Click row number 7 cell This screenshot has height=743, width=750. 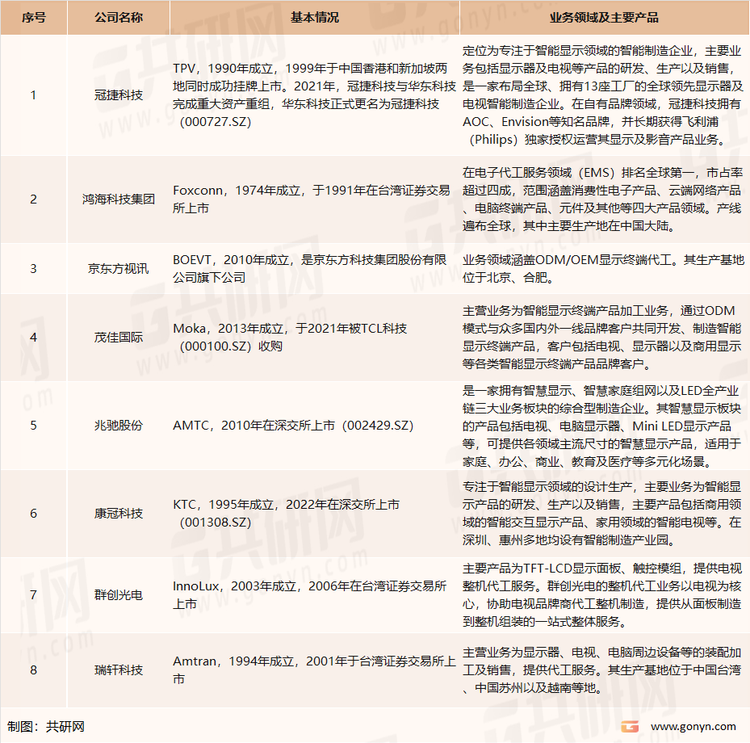point(33,595)
